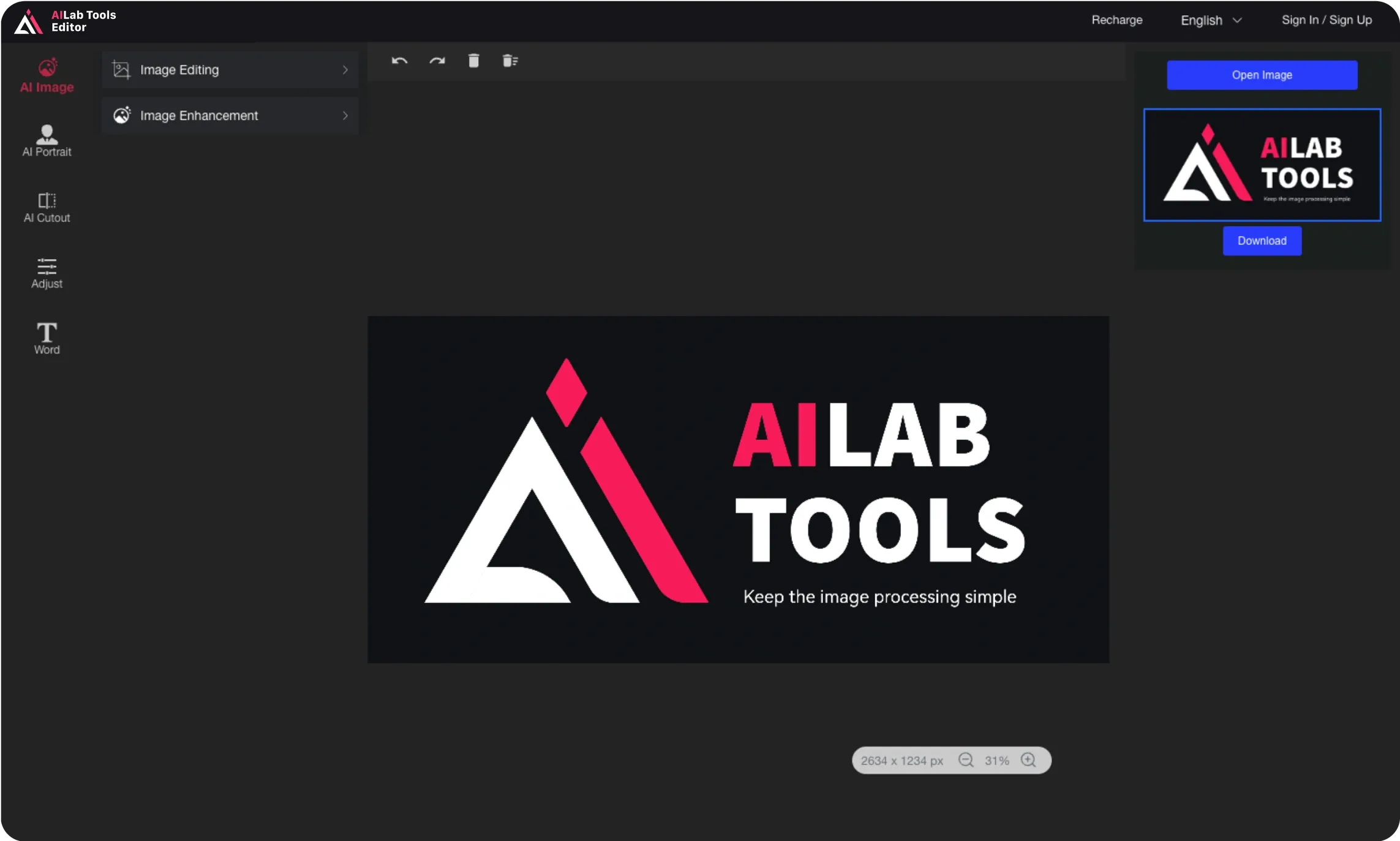Redo the last action
This screenshot has height=841, width=1400.
pos(437,61)
